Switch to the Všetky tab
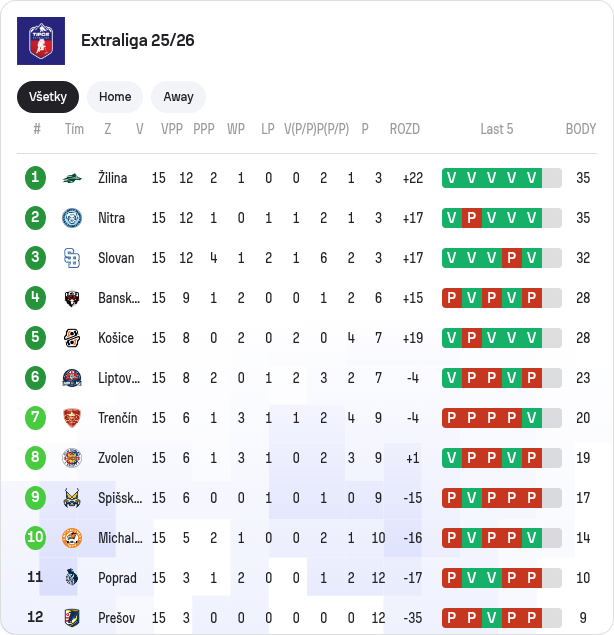614x635 pixels. point(48,97)
